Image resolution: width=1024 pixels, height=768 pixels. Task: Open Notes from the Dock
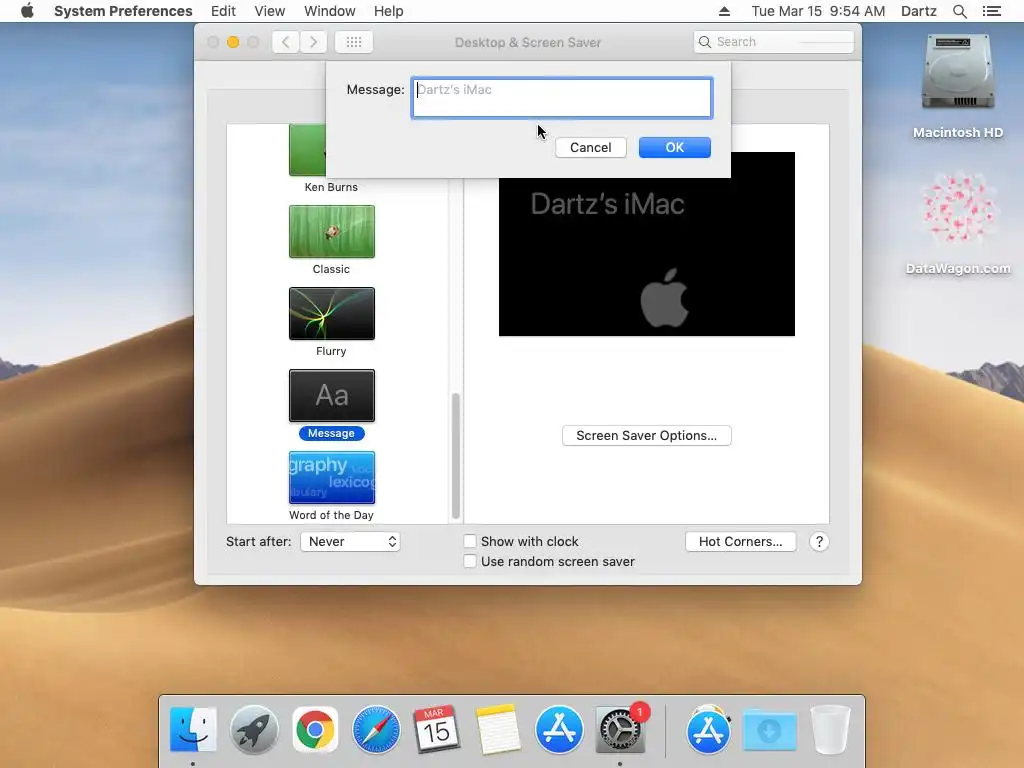tap(498, 729)
